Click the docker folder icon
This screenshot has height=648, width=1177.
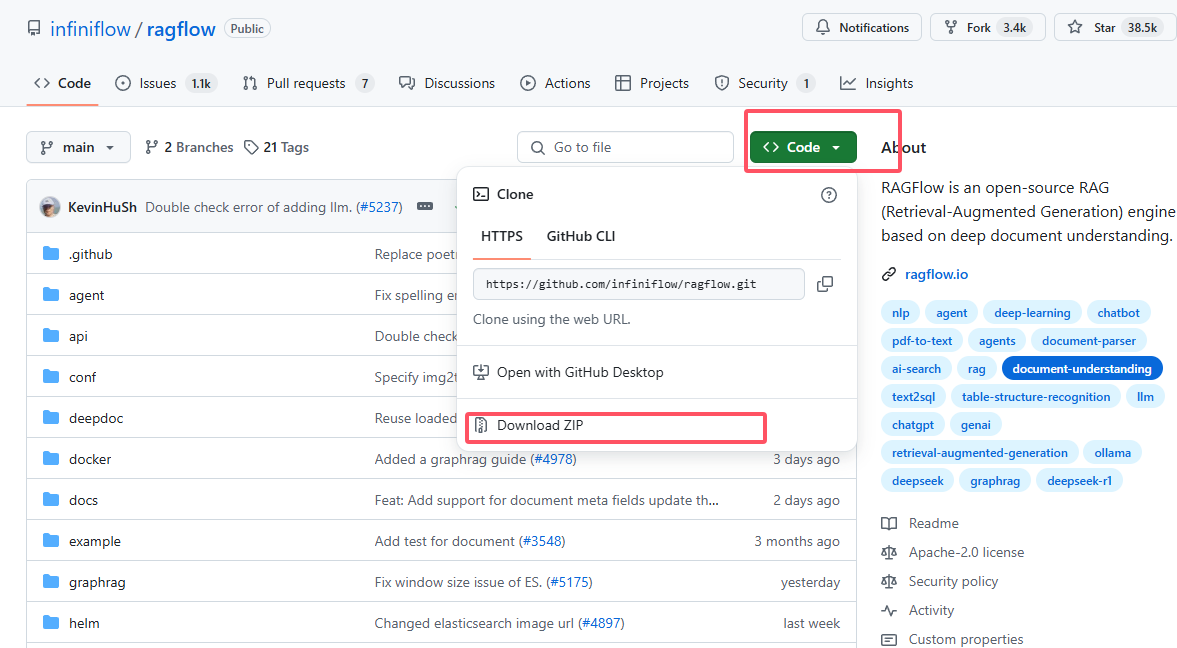tap(51, 458)
